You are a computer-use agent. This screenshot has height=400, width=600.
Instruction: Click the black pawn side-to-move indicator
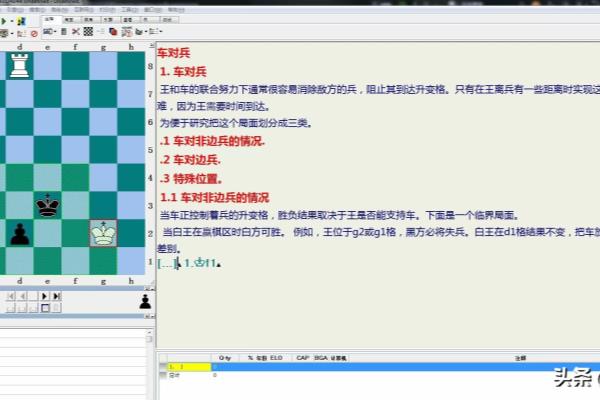coord(145,301)
